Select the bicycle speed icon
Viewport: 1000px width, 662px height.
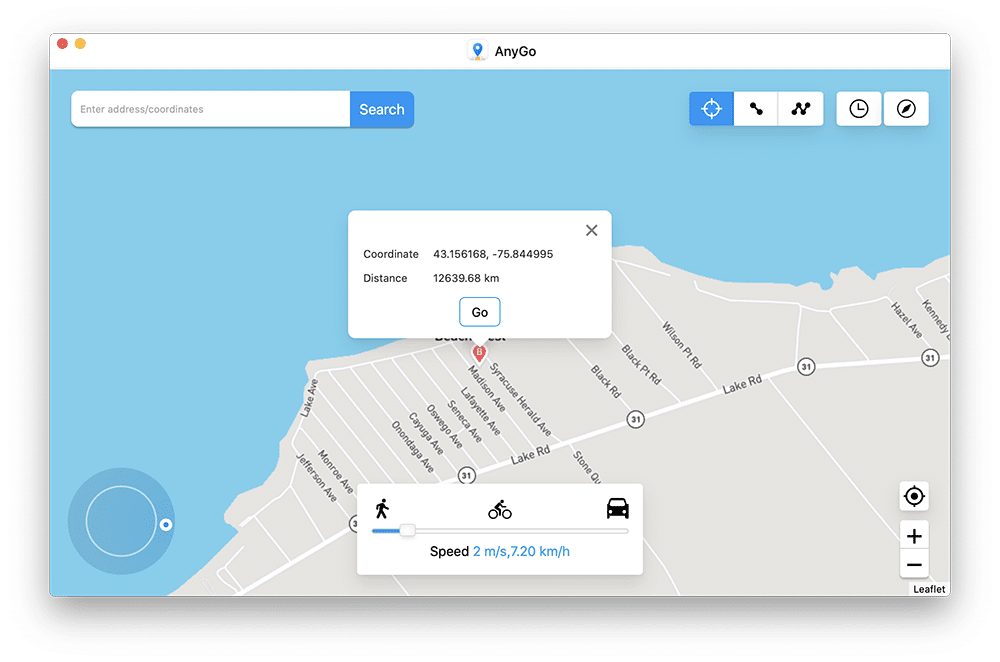[x=499, y=510]
